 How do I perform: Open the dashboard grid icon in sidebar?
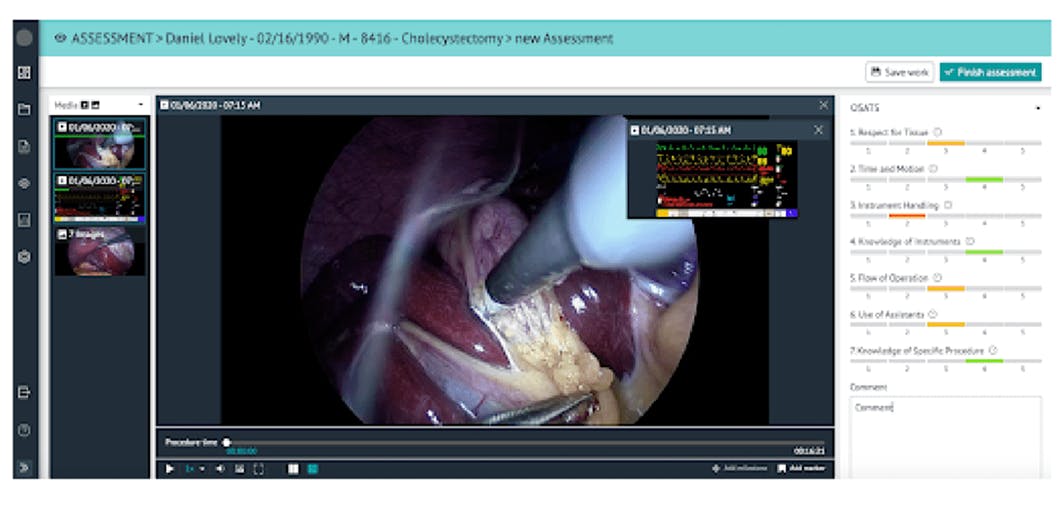click(24, 72)
